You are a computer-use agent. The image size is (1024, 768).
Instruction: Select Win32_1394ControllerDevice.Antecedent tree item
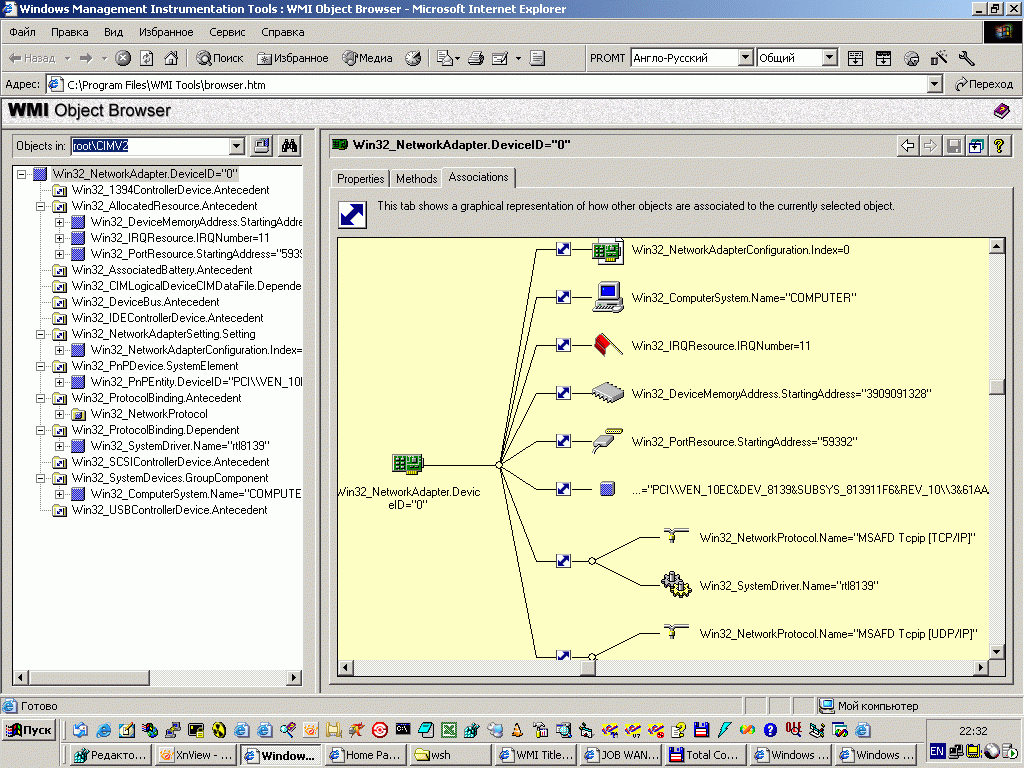coord(170,190)
